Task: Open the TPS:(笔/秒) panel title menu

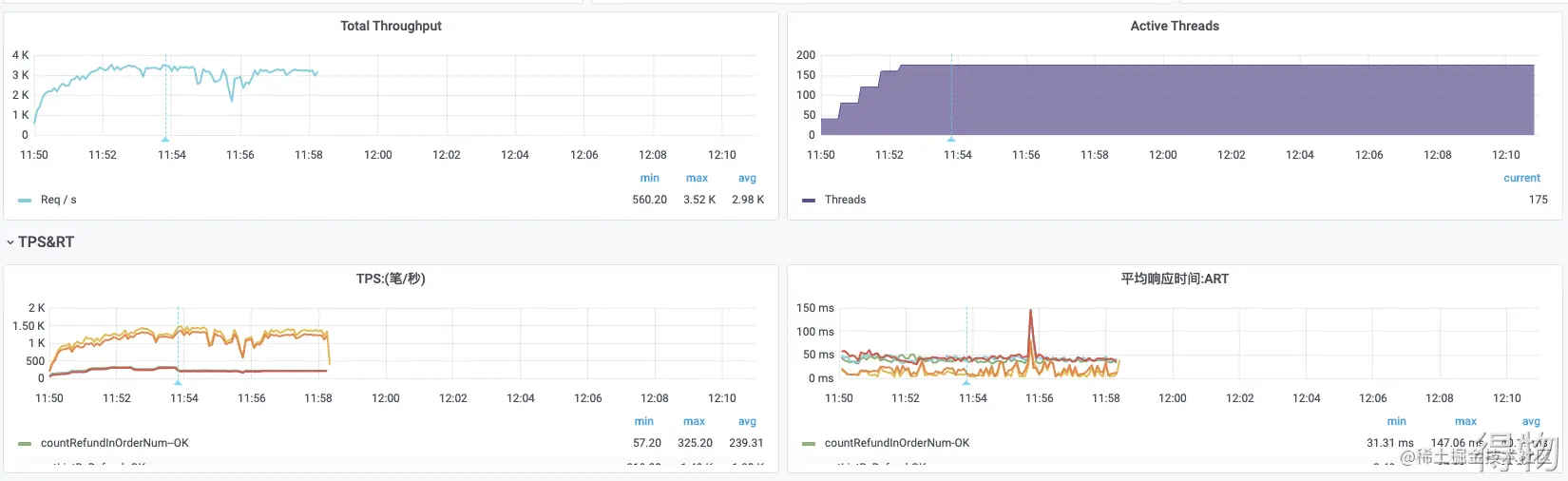Action: (391, 279)
